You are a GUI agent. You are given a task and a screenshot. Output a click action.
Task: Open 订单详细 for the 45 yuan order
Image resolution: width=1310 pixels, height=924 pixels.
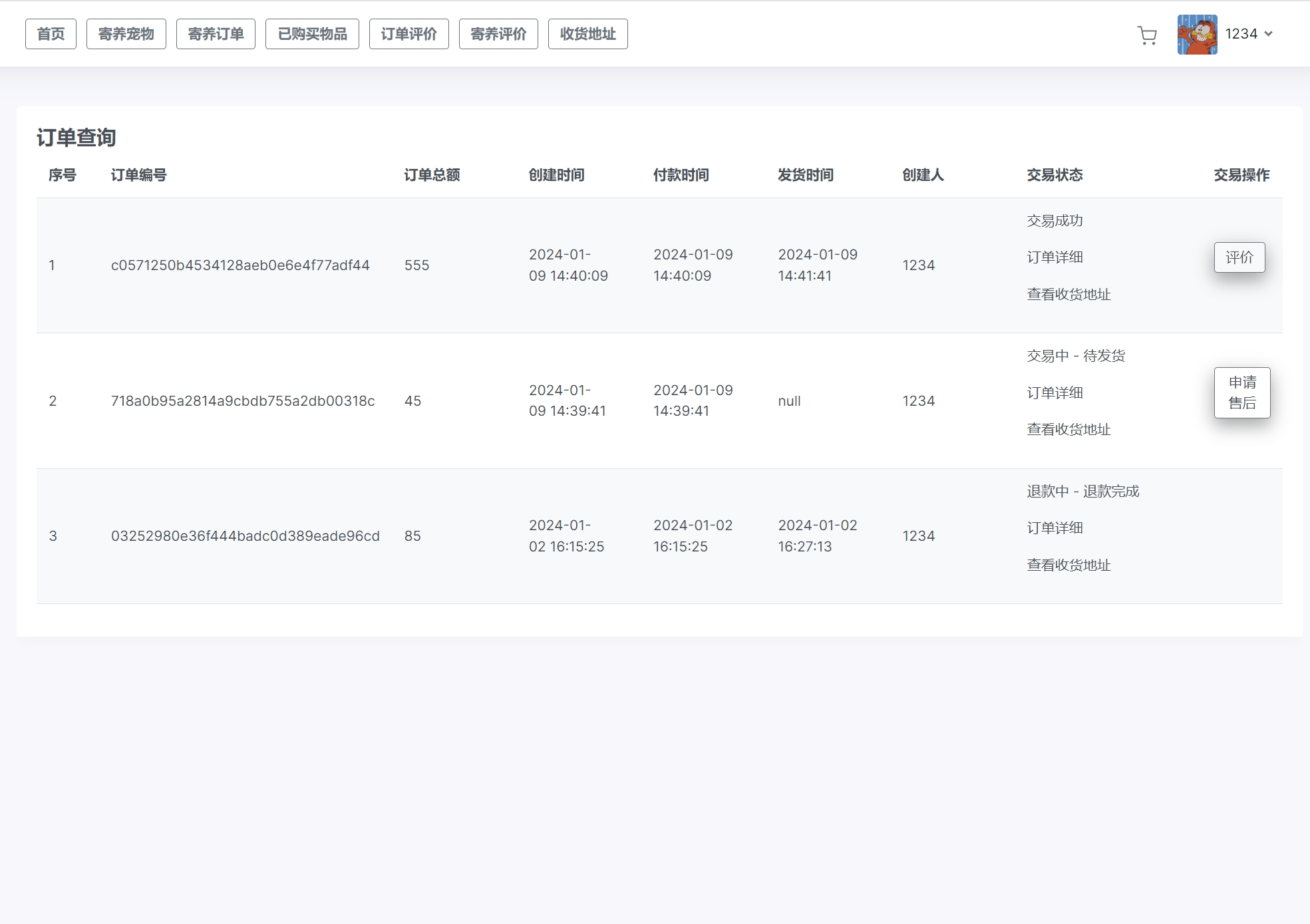1055,393
